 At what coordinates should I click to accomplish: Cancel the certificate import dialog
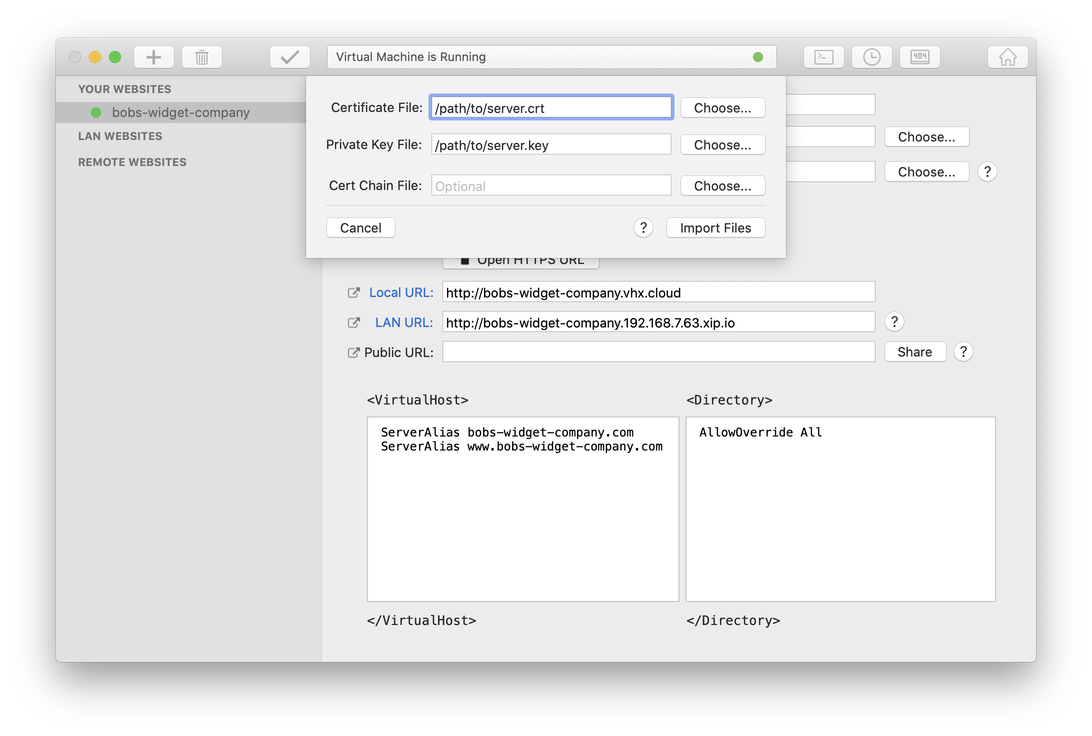[x=361, y=228]
